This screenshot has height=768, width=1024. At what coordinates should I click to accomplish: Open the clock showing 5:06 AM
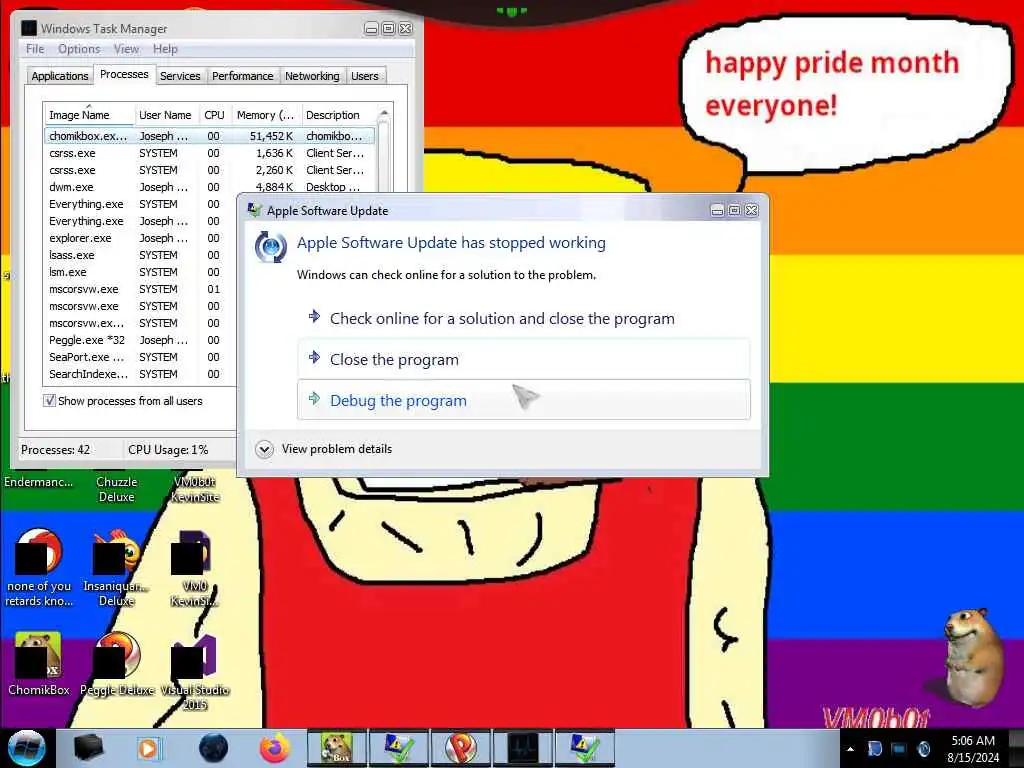(973, 749)
